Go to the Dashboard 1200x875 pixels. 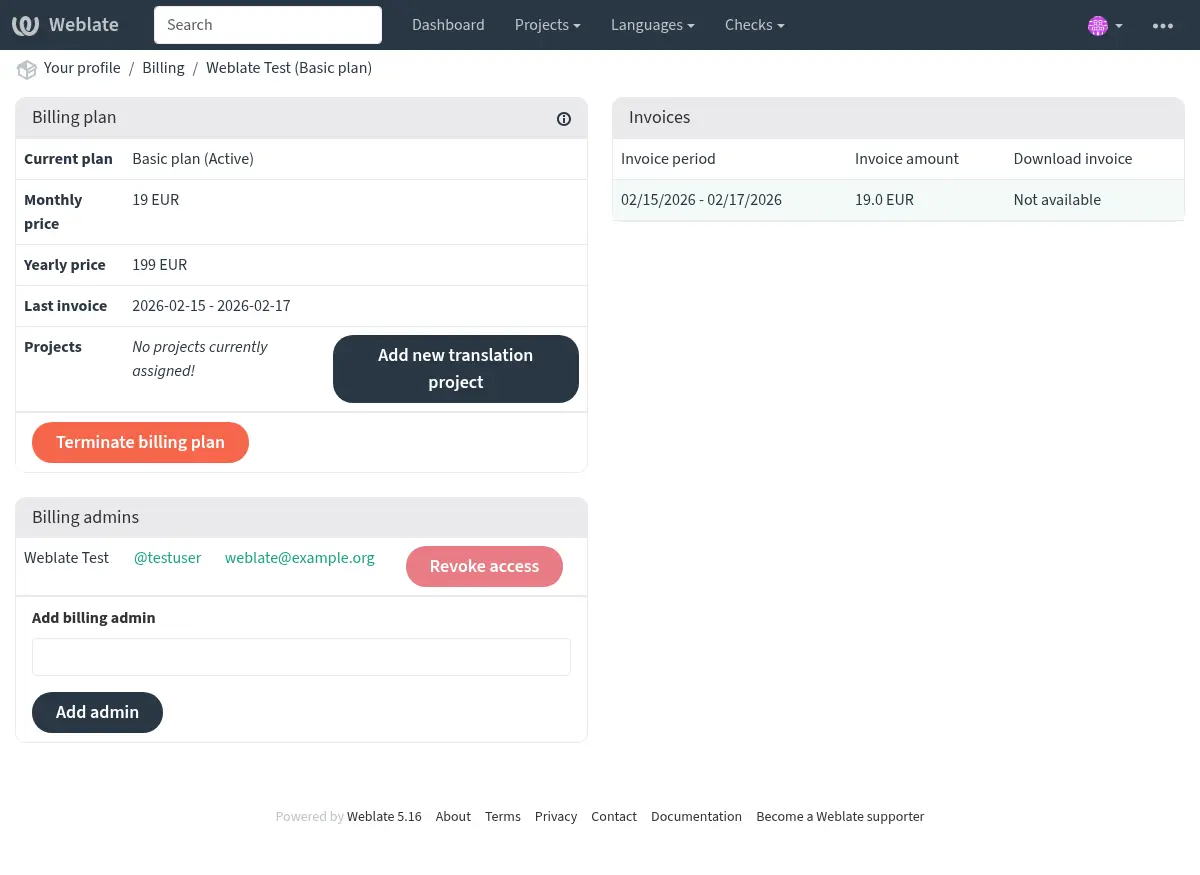(x=448, y=25)
